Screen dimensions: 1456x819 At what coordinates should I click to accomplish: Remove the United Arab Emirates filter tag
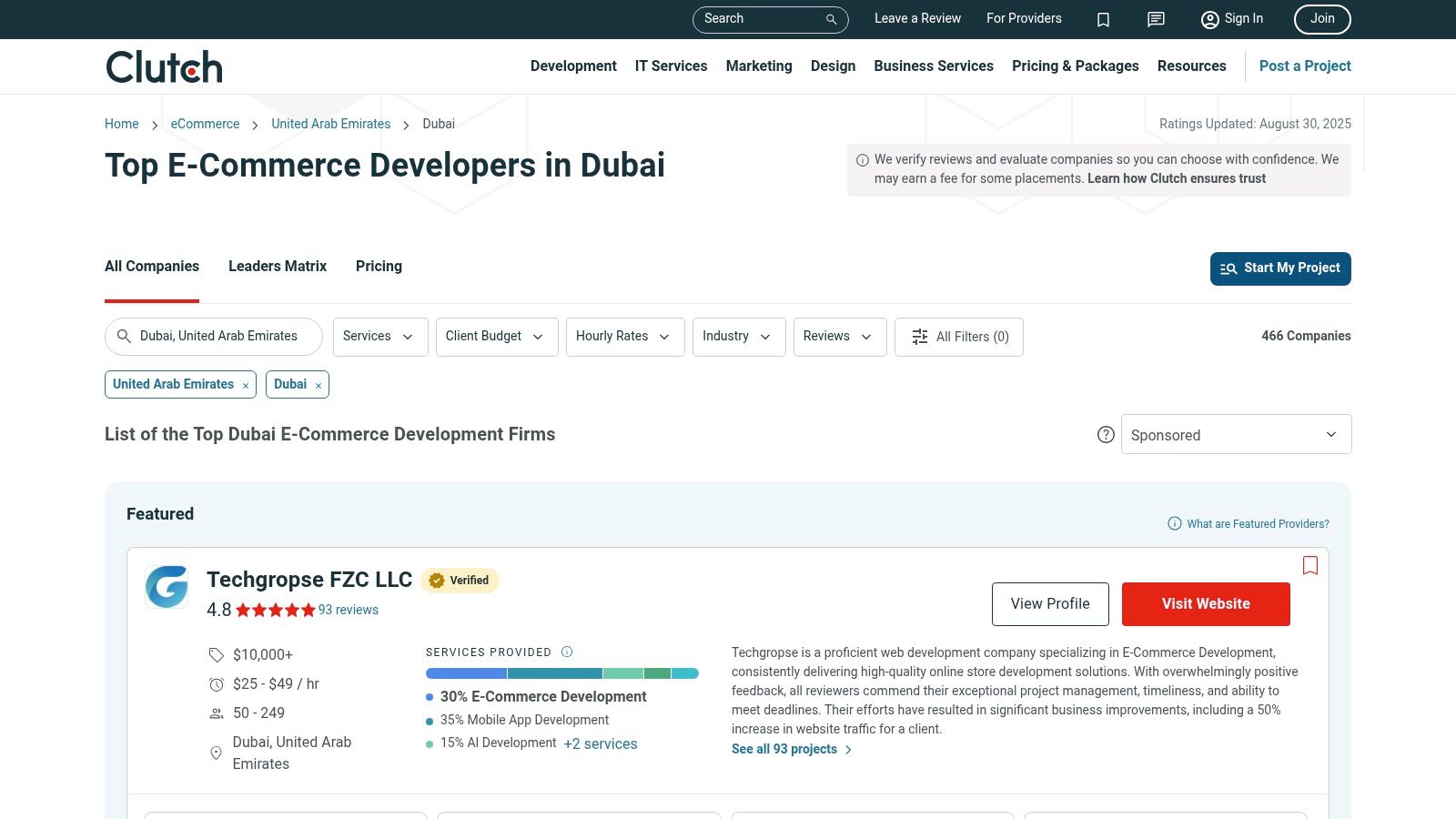point(246,385)
